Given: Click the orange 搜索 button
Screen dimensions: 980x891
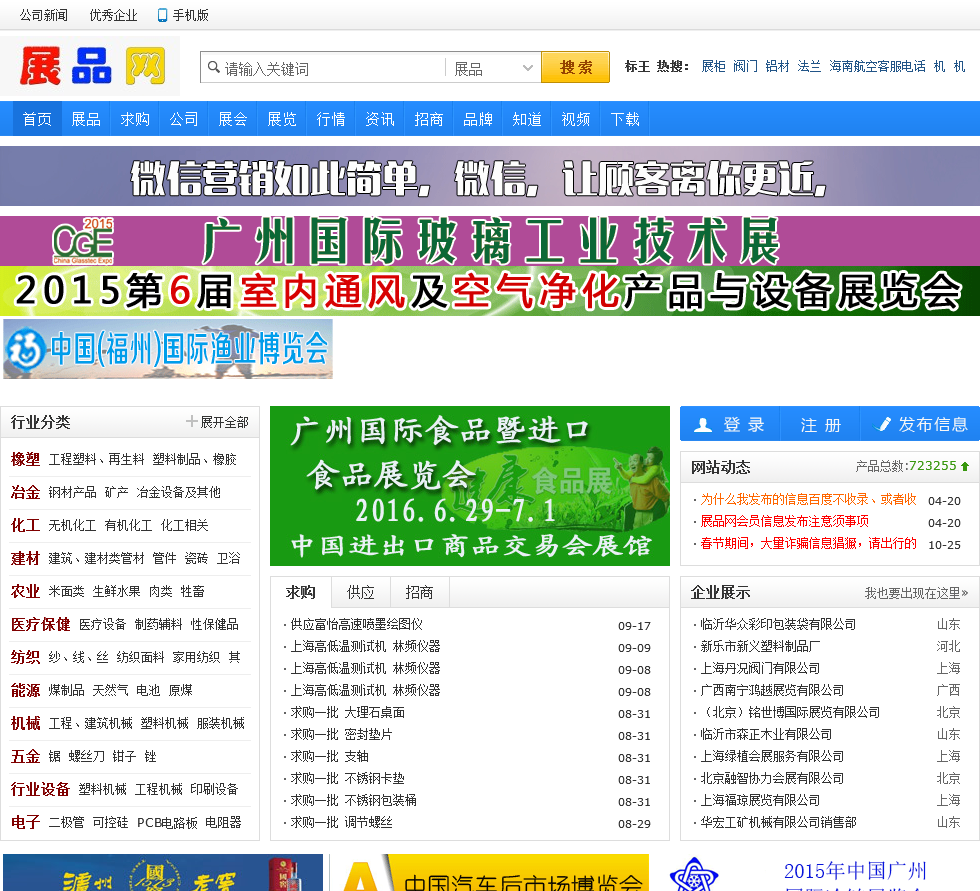Looking at the screenshot, I should 576,67.
